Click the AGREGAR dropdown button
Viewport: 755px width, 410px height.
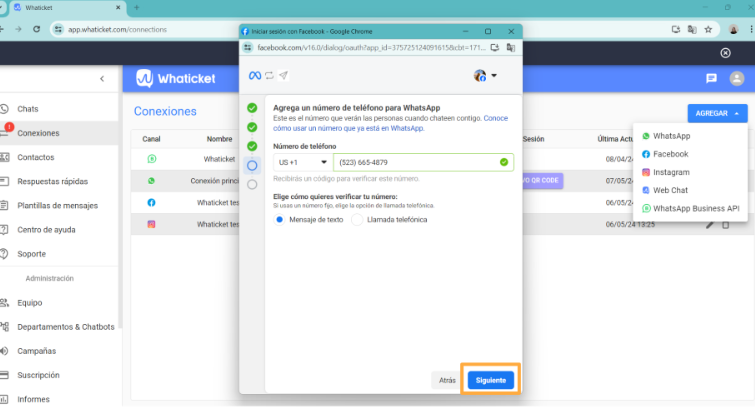click(x=717, y=113)
